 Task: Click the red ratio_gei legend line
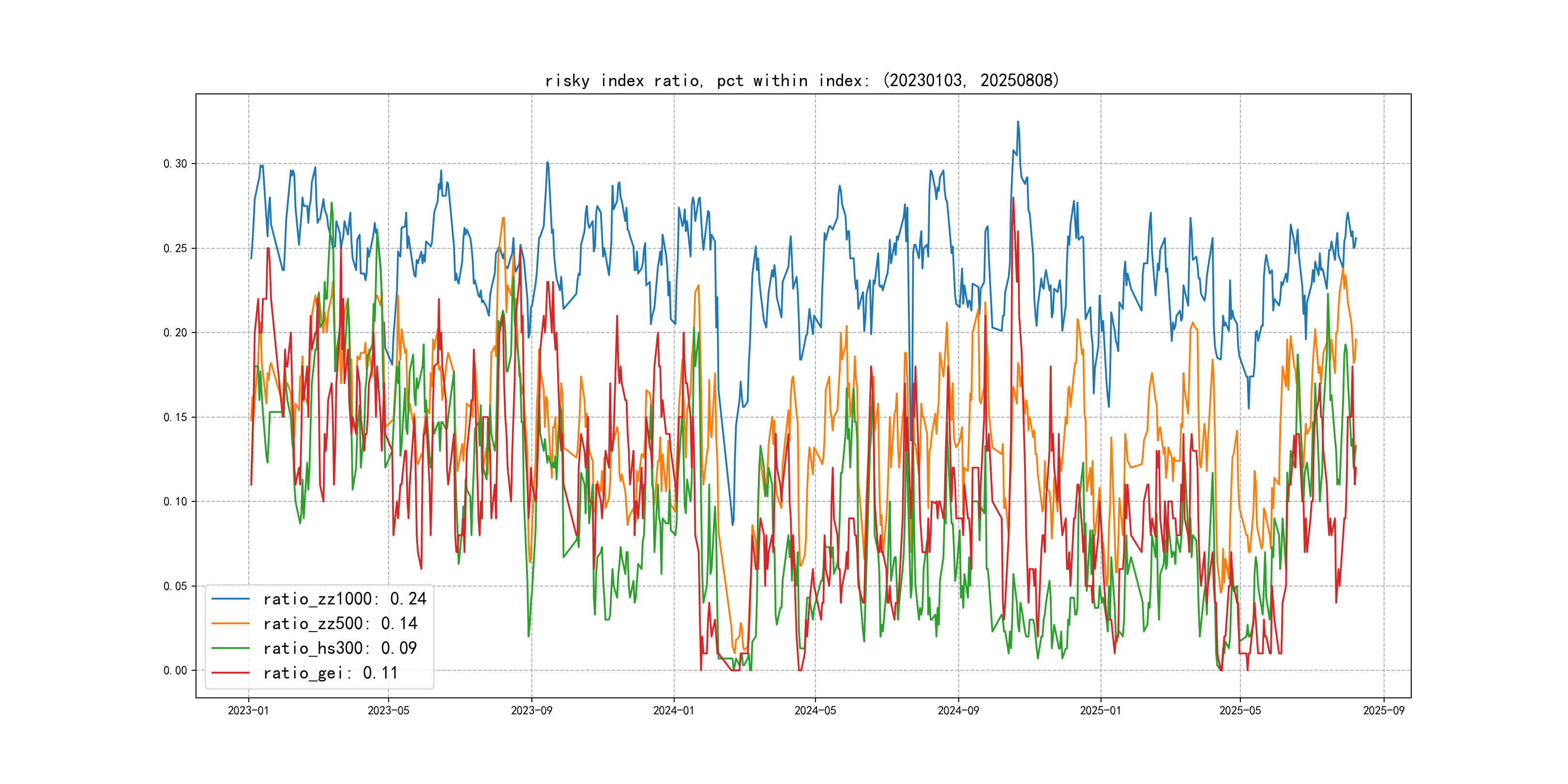230,673
